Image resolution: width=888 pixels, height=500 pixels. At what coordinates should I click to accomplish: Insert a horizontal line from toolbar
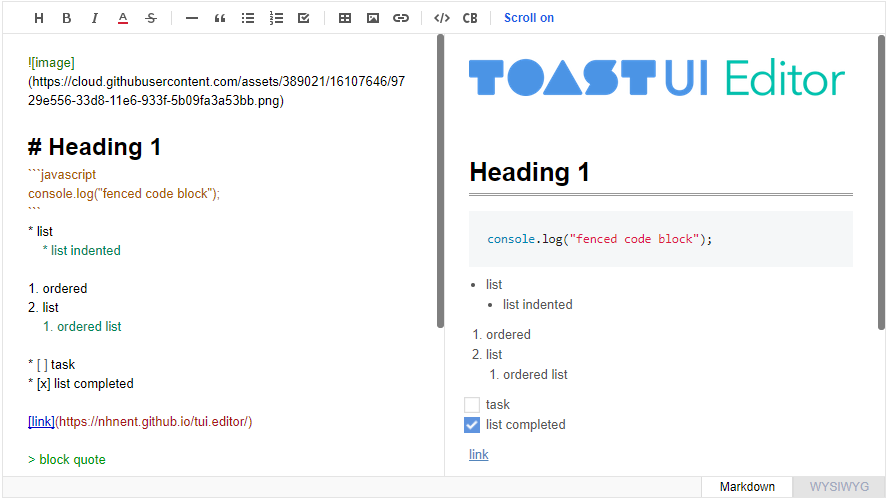point(192,18)
